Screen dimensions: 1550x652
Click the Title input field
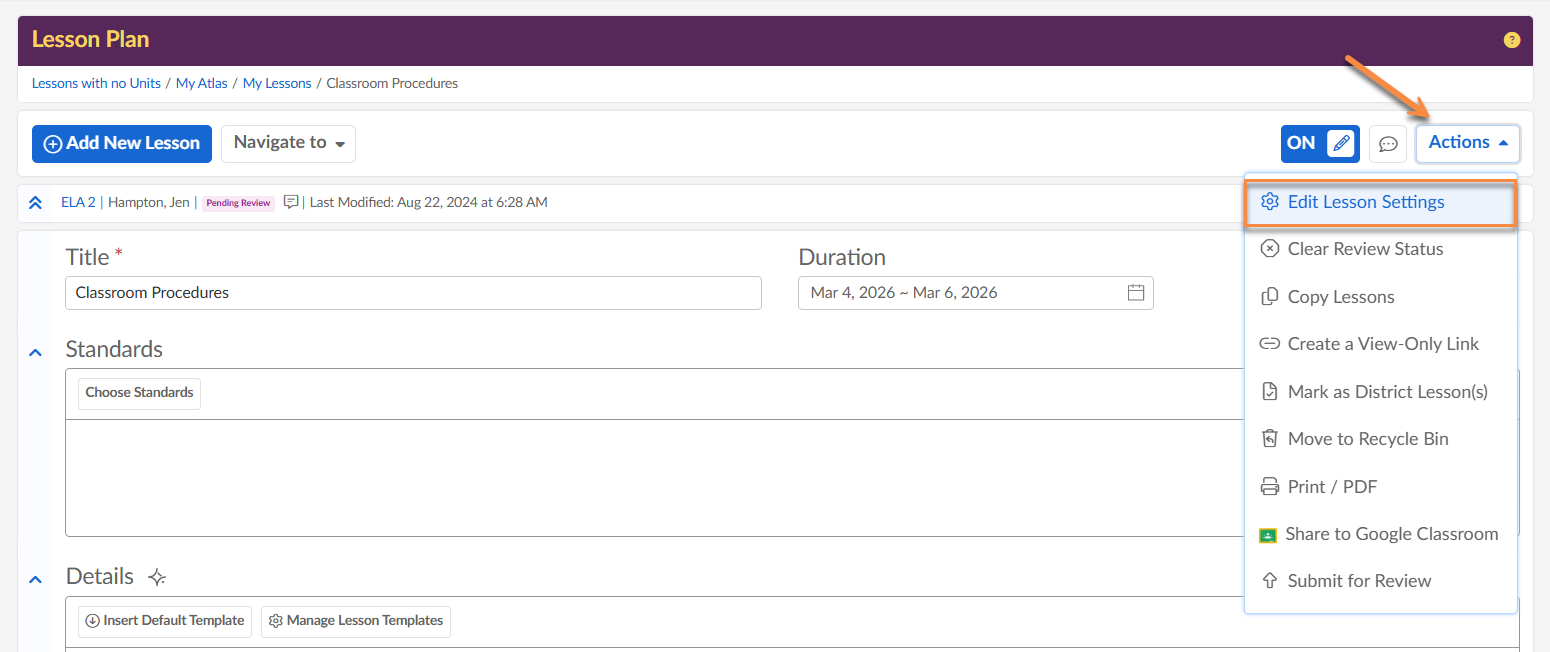coord(413,293)
